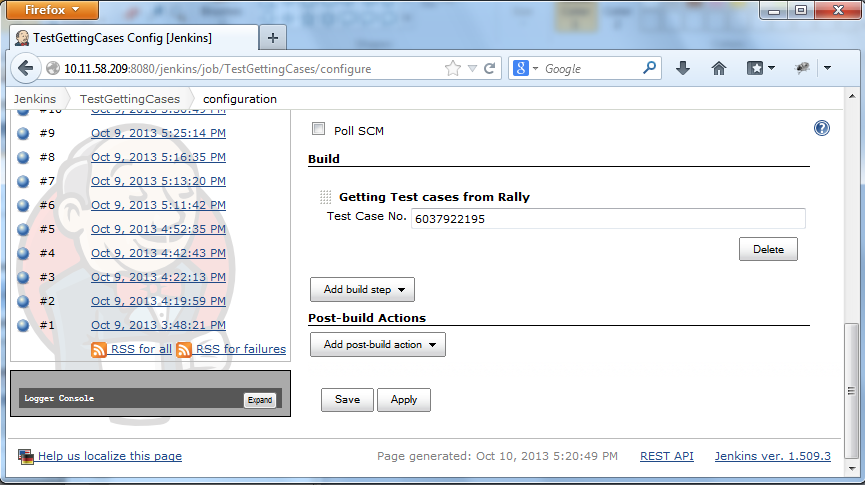
Task: Reload the page with the refresh icon
Action: point(489,68)
